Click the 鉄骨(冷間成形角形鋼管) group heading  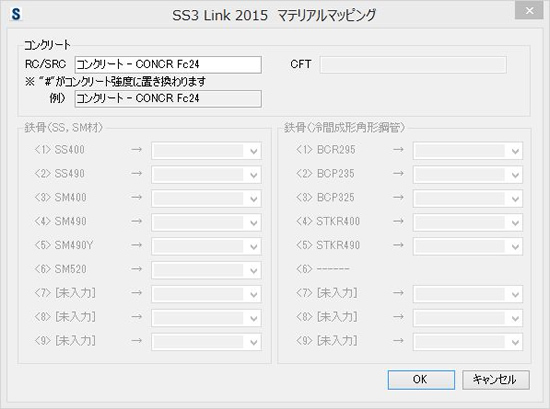[x=344, y=127]
